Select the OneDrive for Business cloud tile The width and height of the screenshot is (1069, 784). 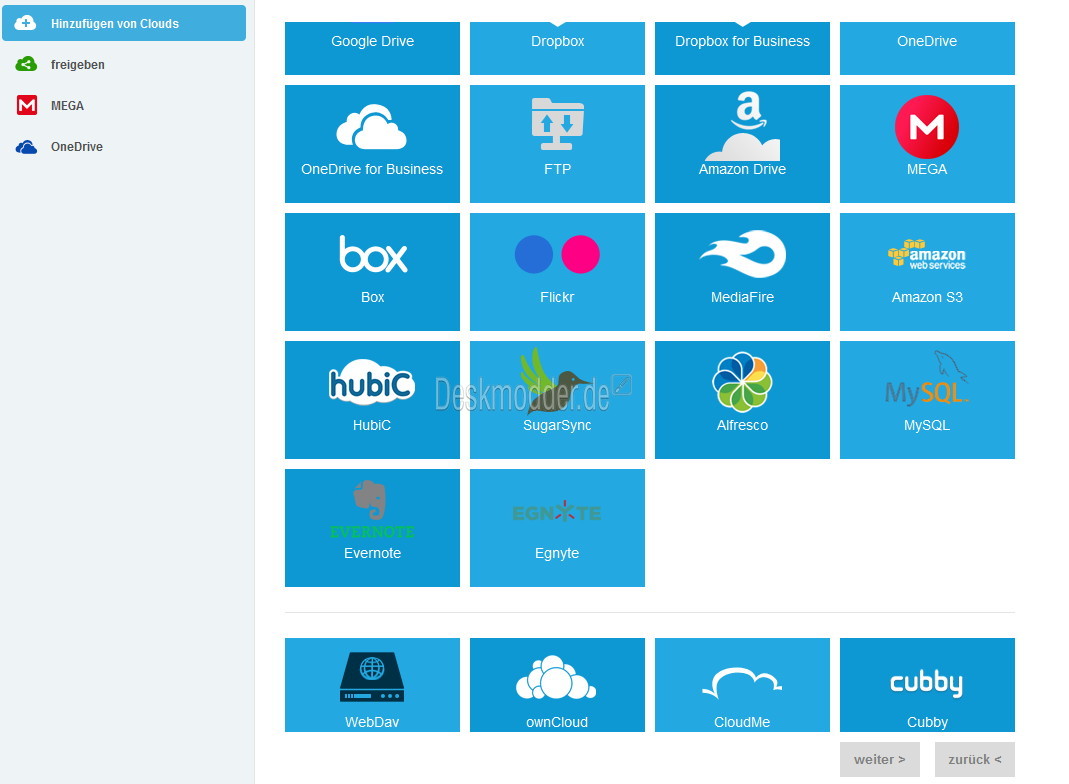(x=372, y=144)
